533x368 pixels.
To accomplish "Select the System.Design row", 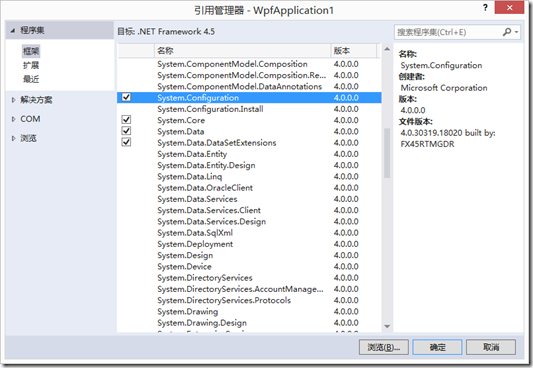I will [249, 255].
